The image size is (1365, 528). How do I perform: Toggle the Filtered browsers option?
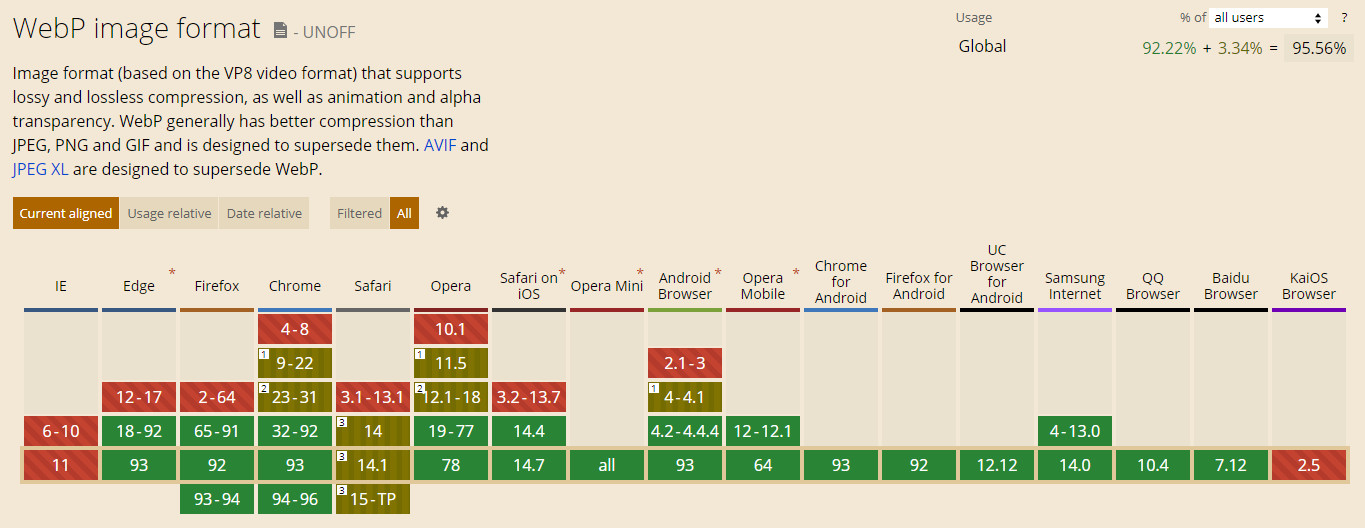point(359,213)
